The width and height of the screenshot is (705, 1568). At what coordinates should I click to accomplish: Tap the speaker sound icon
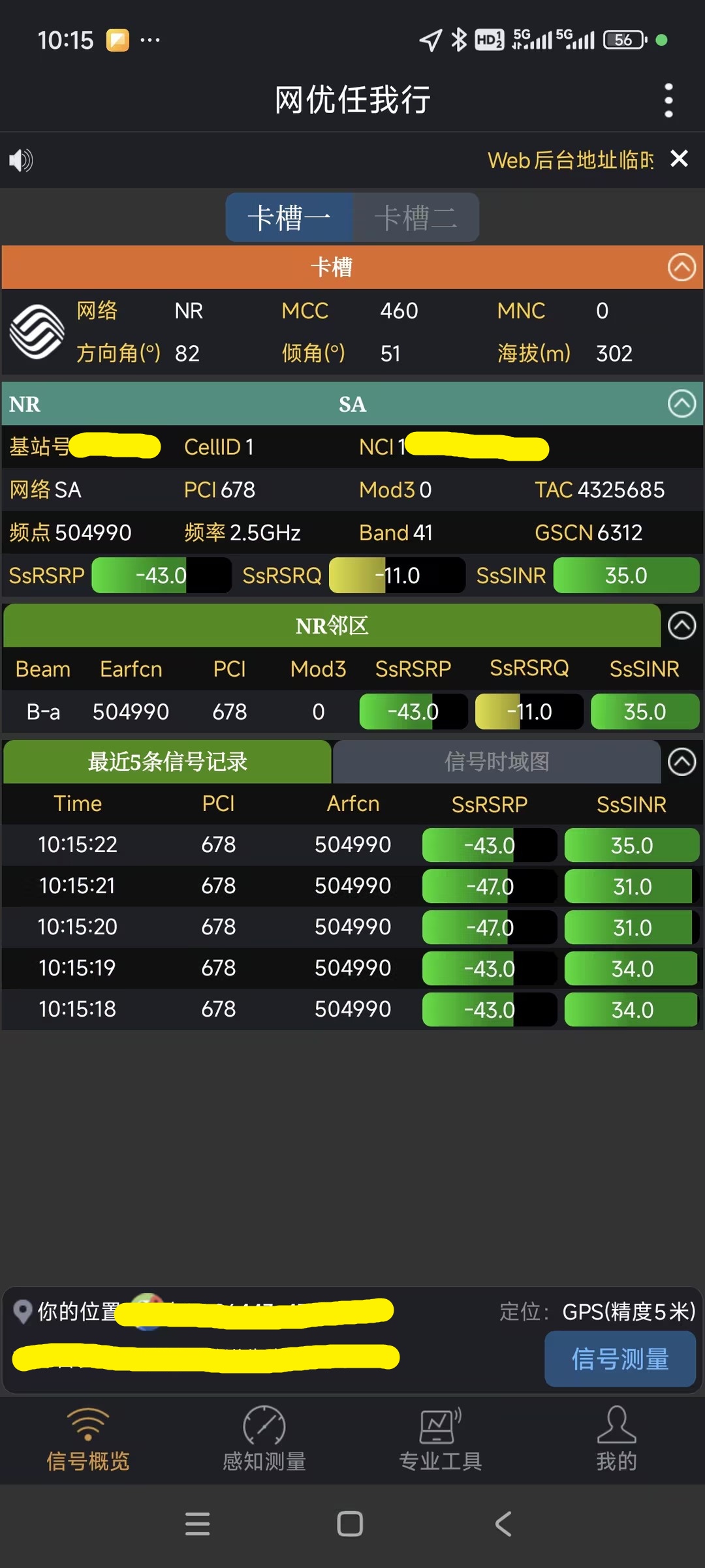pyautogui.click(x=21, y=160)
